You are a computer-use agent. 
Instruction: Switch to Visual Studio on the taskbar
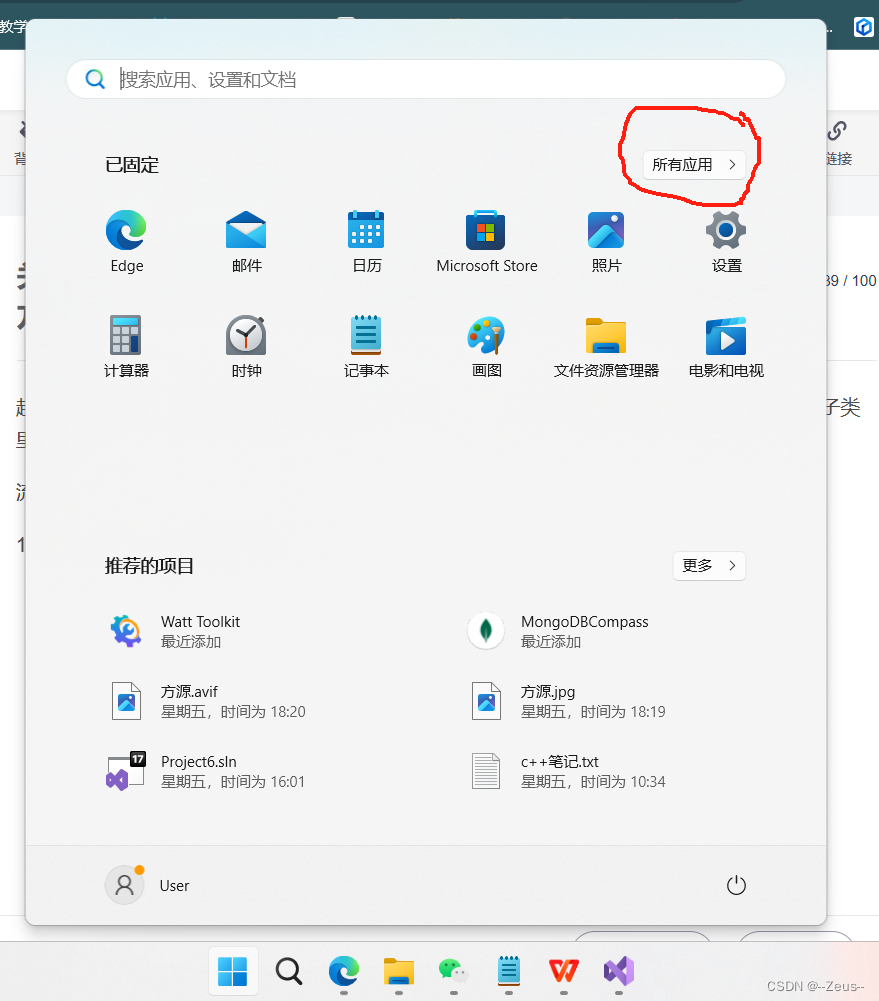(x=619, y=971)
